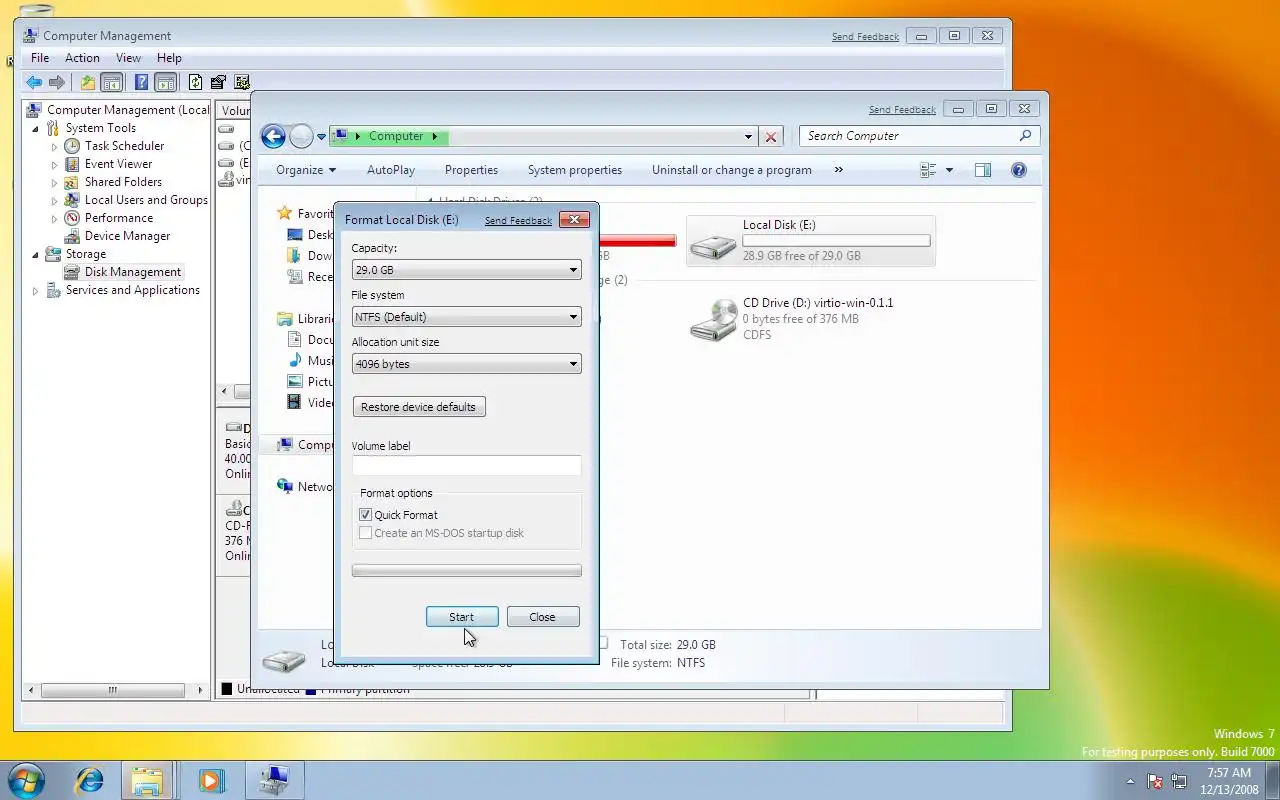
Task: Click blue Help question-mark in Computer Management toolbar
Action: (x=142, y=83)
